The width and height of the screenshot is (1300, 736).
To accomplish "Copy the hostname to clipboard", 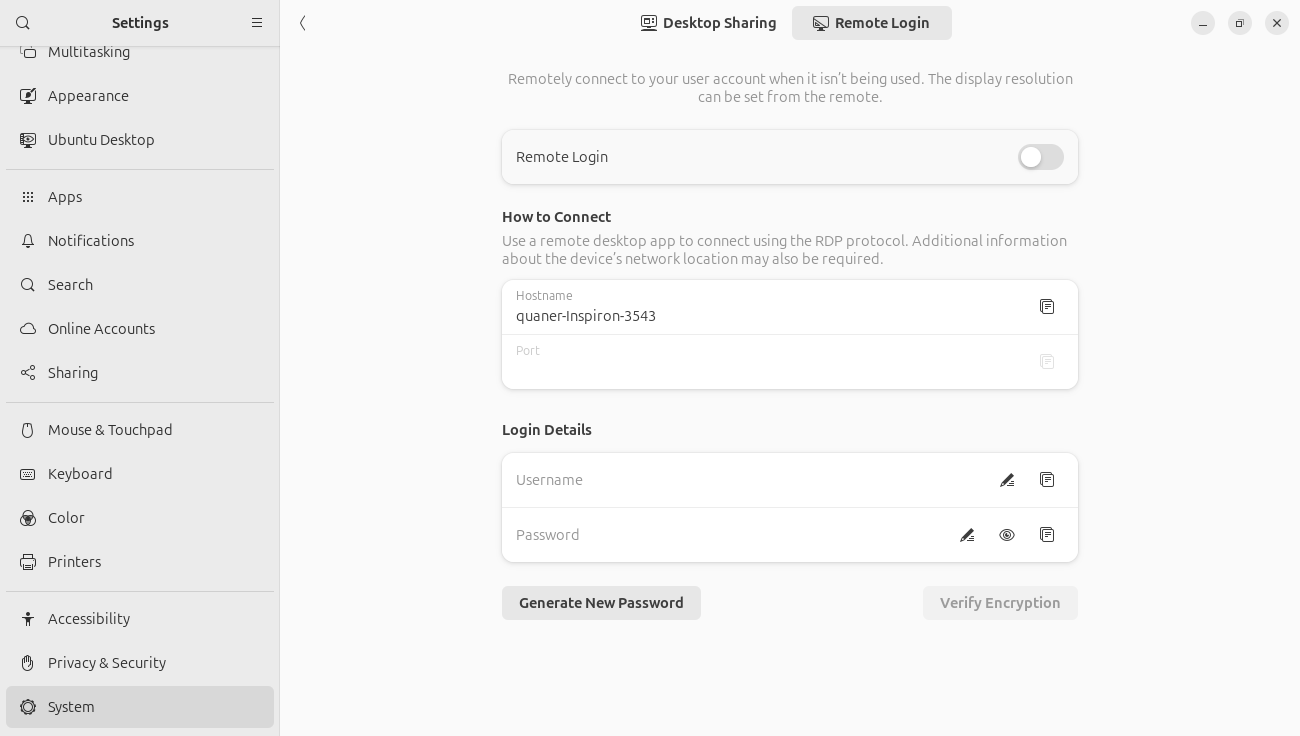I will [x=1047, y=307].
